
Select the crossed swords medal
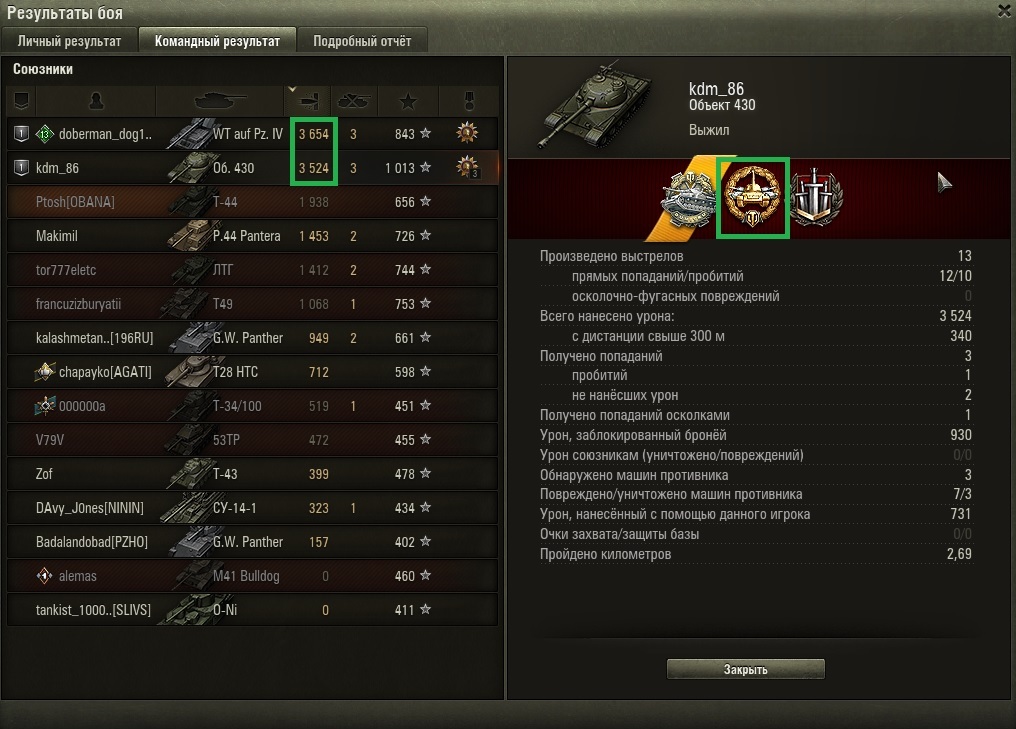[816, 198]
